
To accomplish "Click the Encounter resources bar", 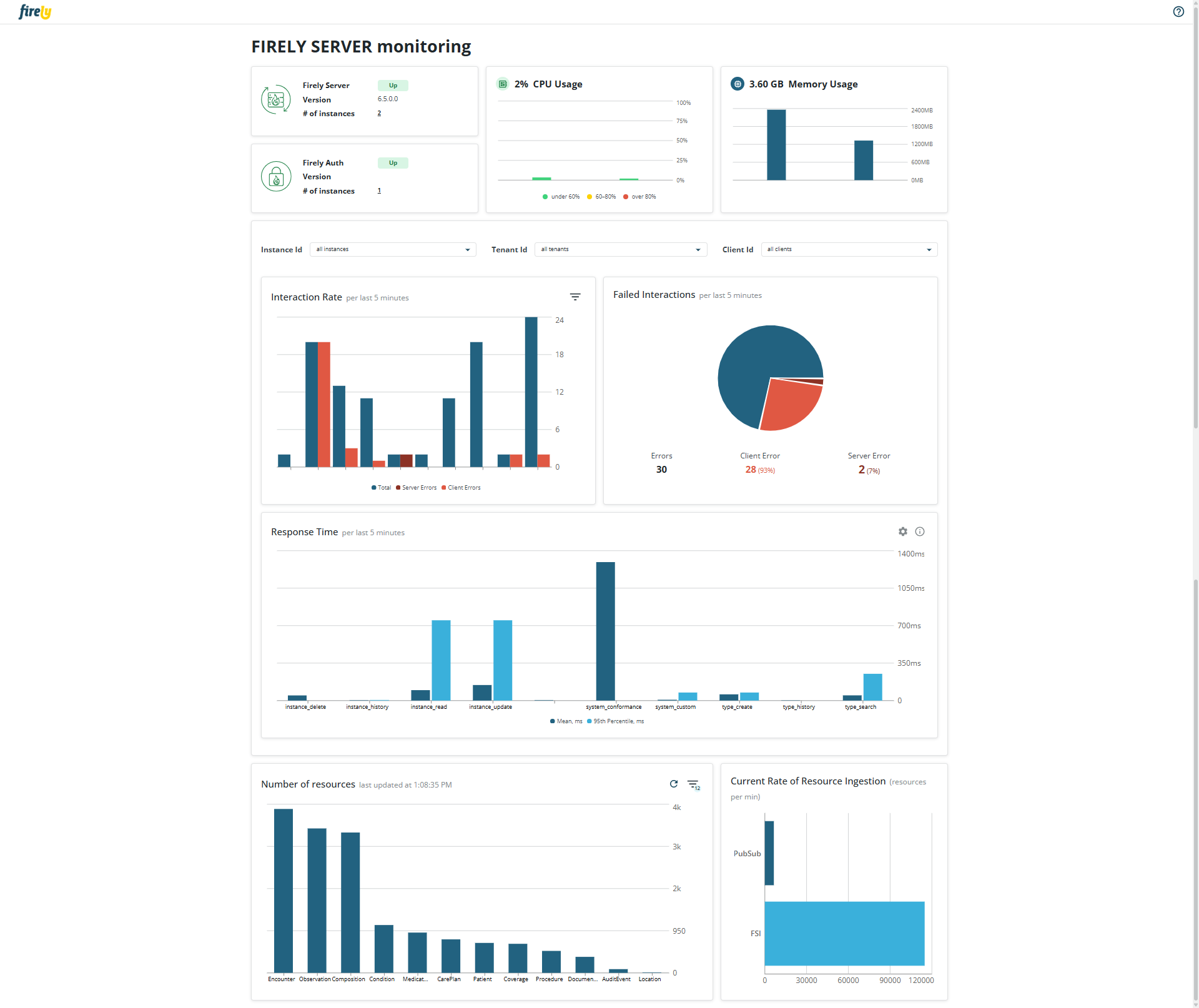I will tap(284, 891).
